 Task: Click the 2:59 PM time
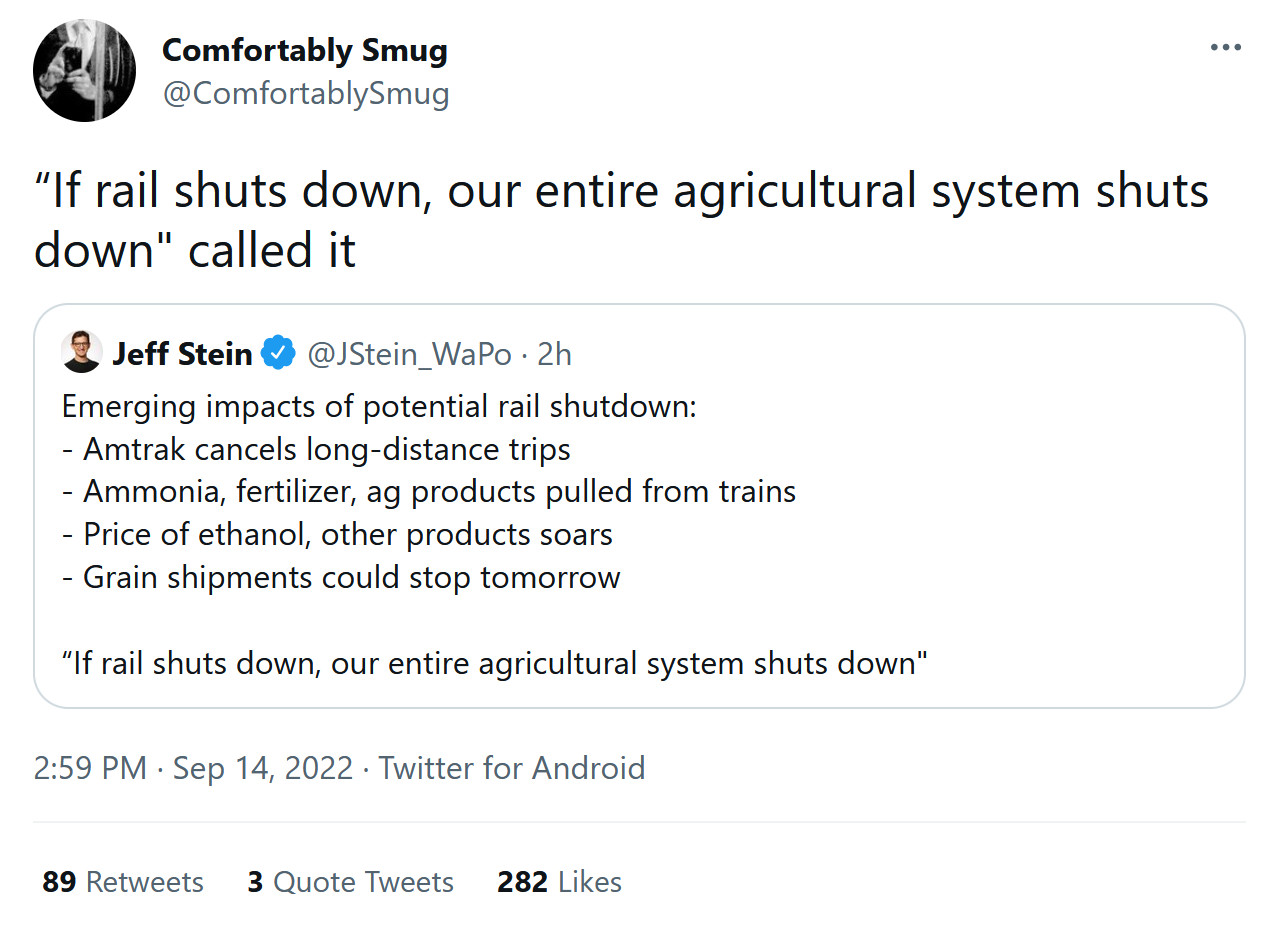pos(90,768)
